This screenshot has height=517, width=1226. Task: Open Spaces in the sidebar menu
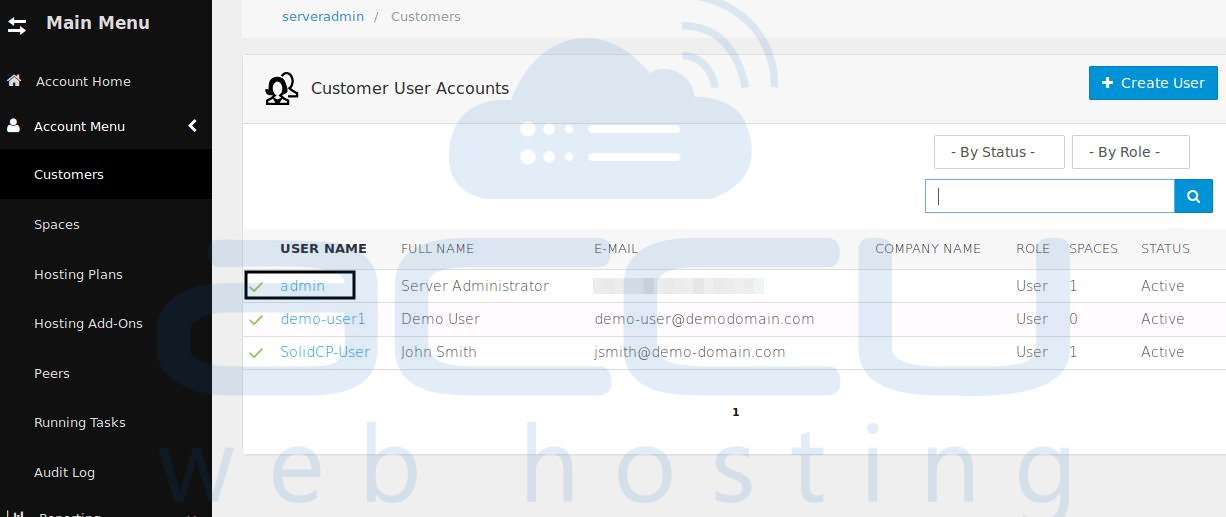pyautogui.click(x=57, y=224)
